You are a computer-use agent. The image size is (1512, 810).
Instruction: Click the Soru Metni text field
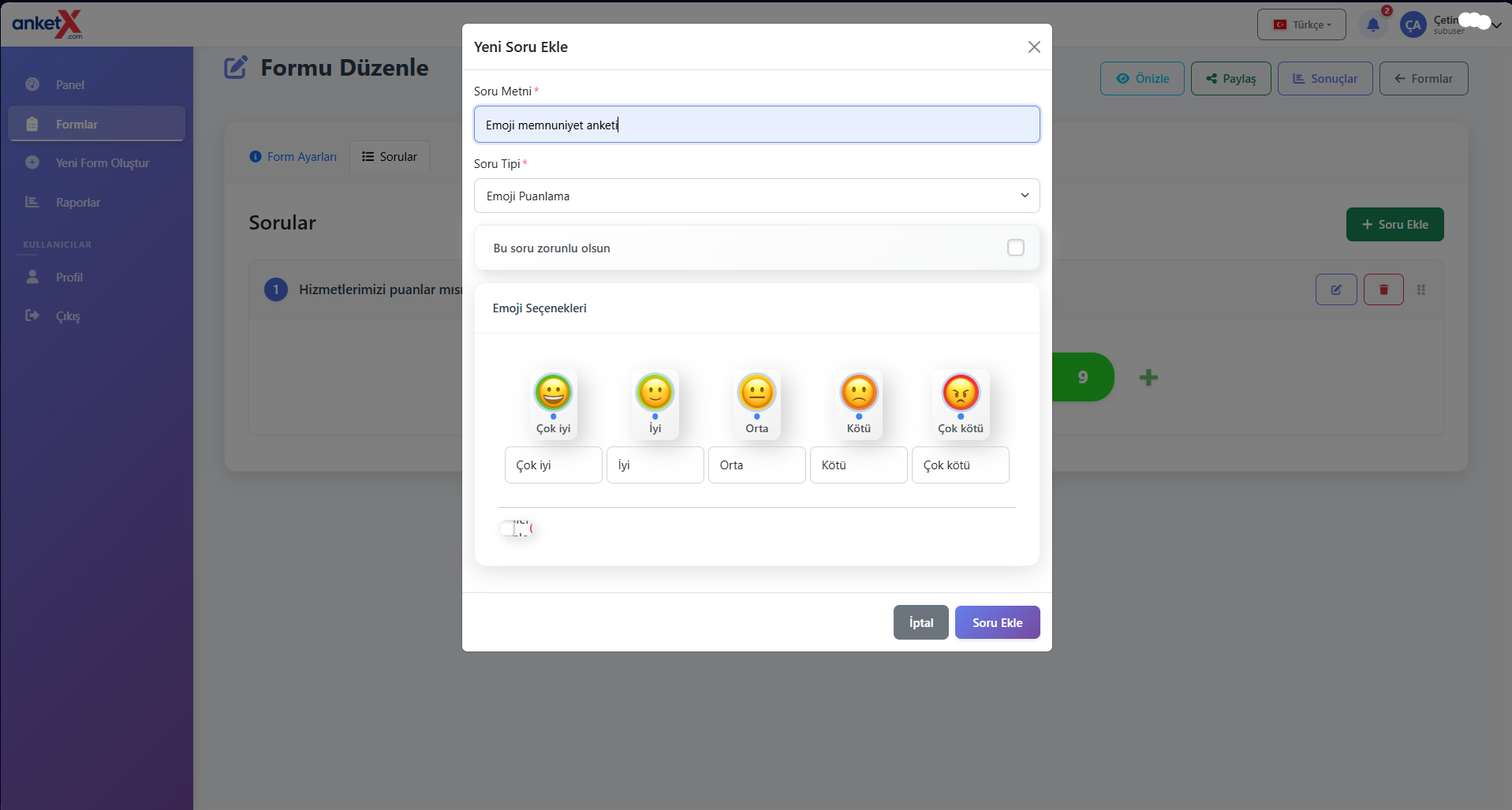click(756, 125)
